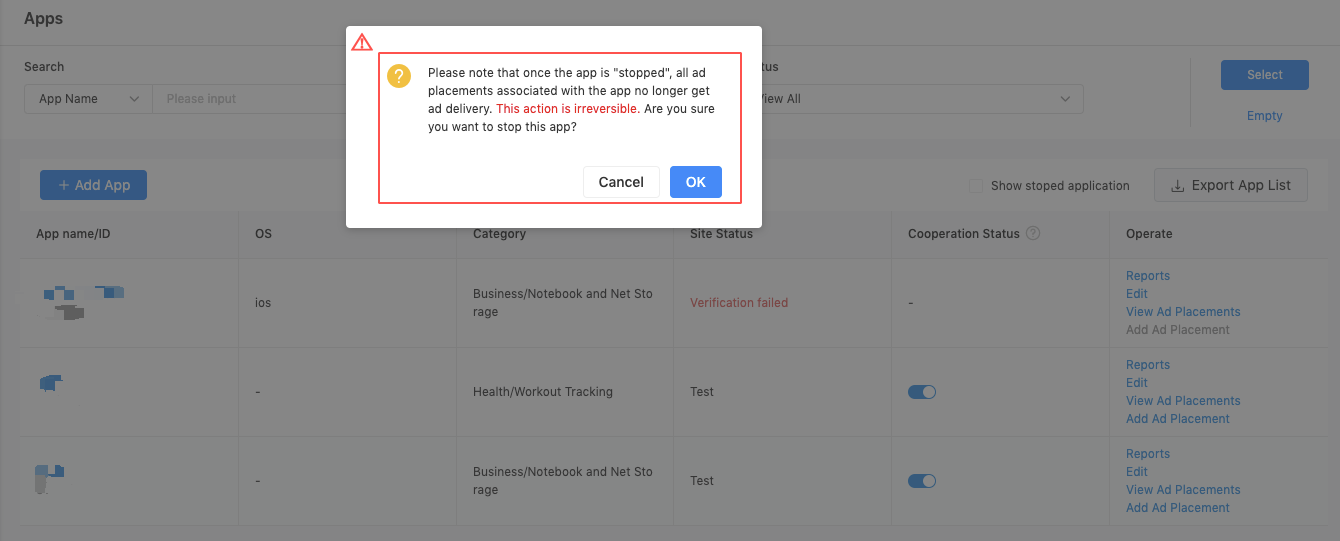Click the red warning triangle icon
Image resolution: width=1340 pixels, height=541 pixels.
[362, 42]
